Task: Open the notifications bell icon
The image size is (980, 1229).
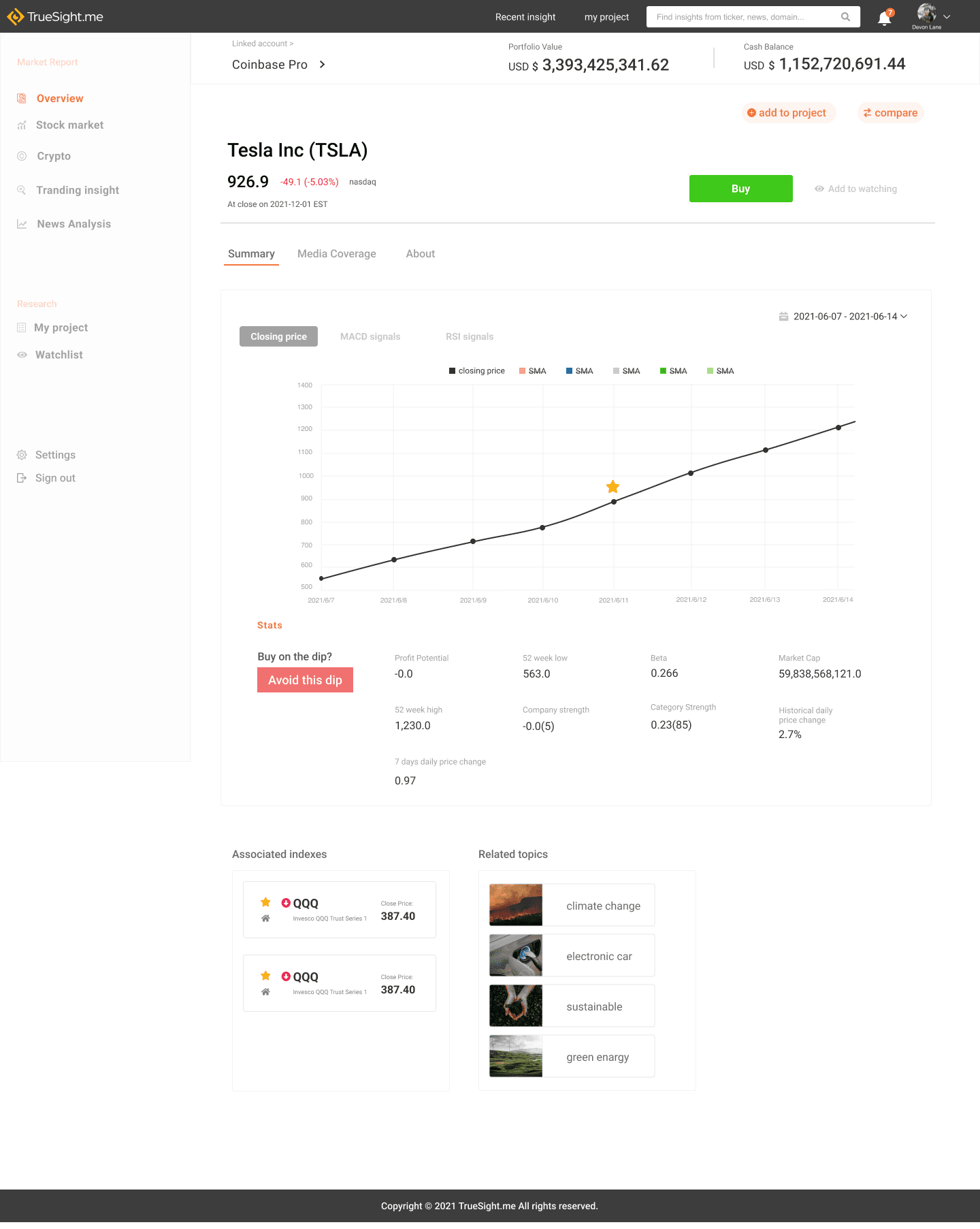Action: click(885, 18)
